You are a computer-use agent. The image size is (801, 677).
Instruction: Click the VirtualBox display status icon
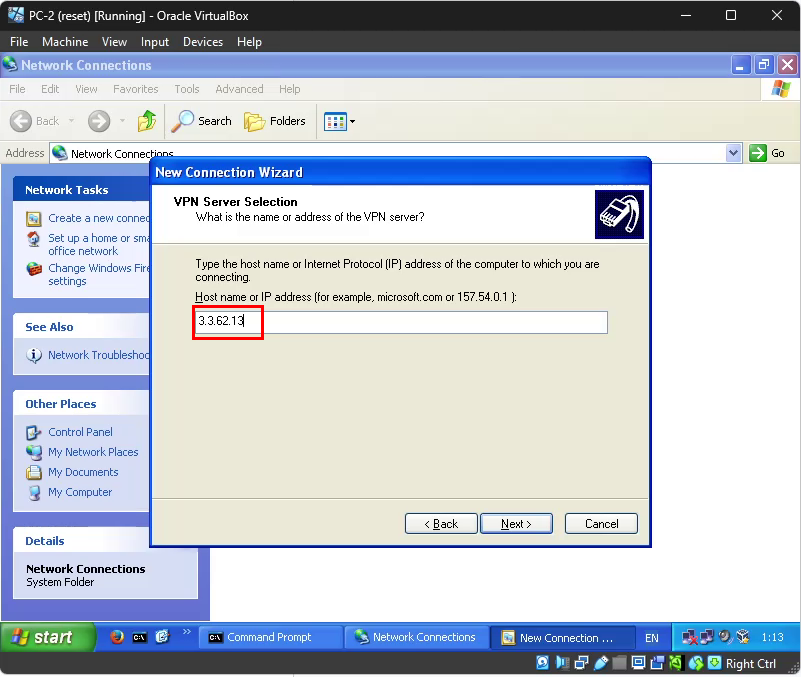point(638,663)
